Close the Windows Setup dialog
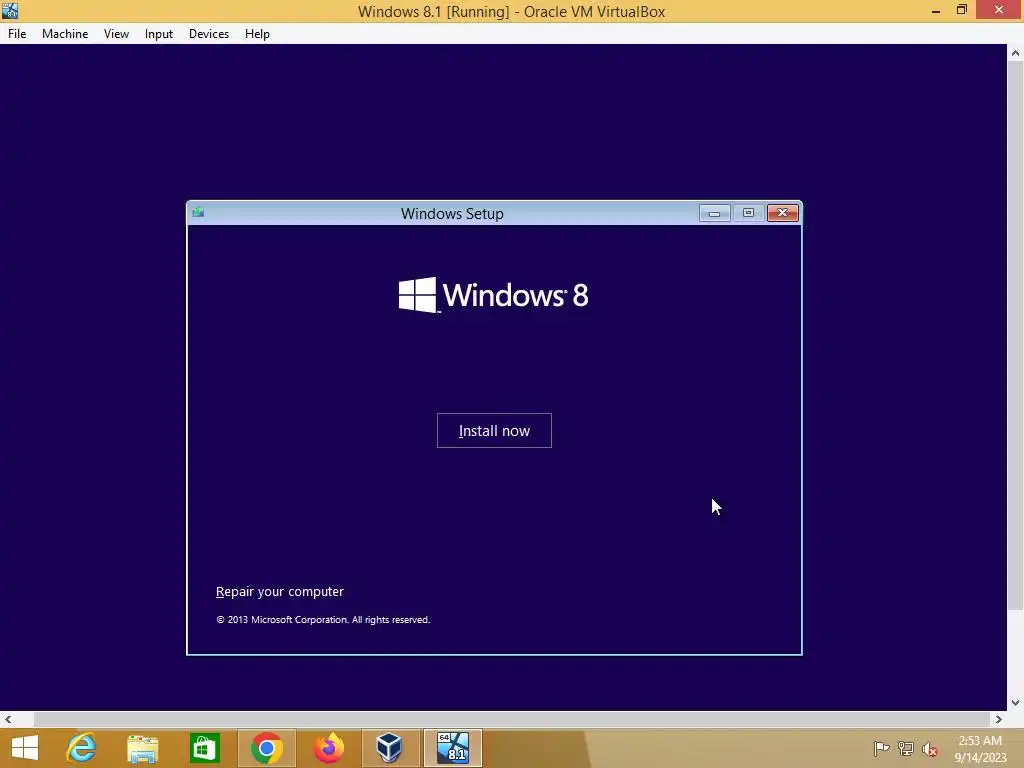Screen dimensions: 1024x768 [x=782, y=213]
